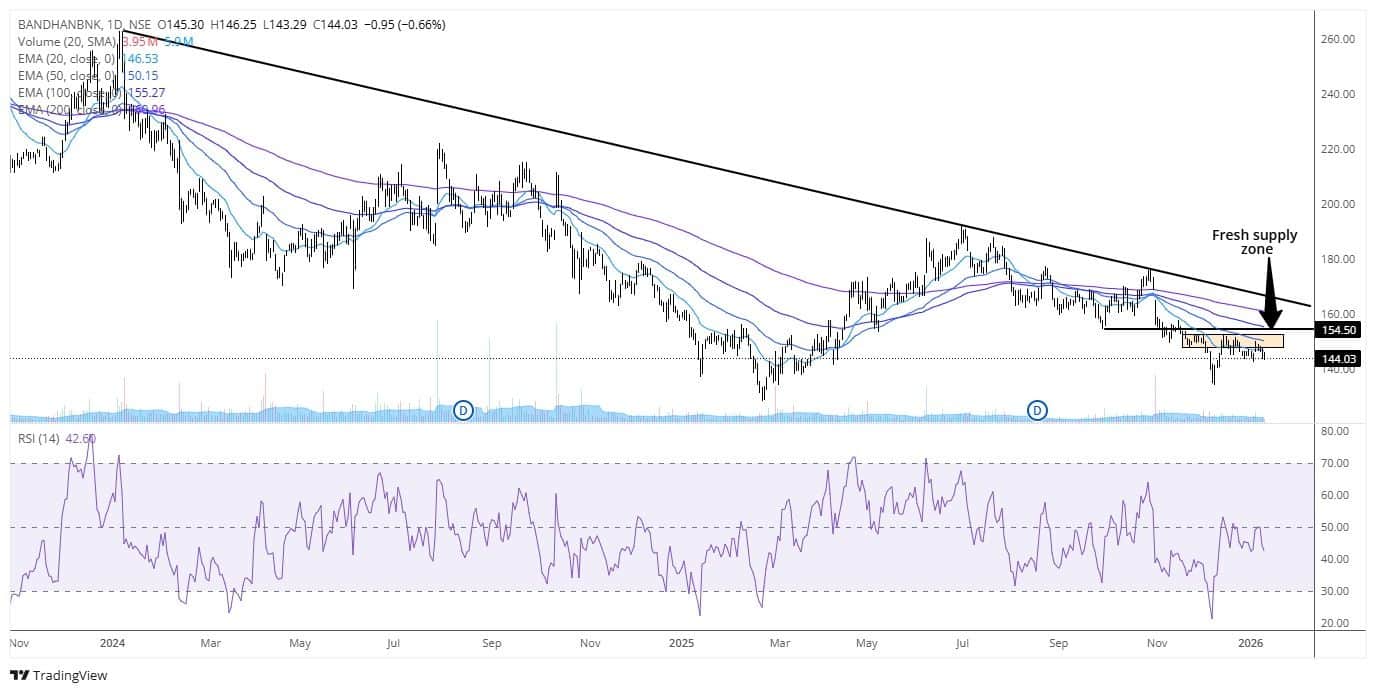Click the 20.00 RSI axis label
1376x693 pixels.
coord(1337,623)
